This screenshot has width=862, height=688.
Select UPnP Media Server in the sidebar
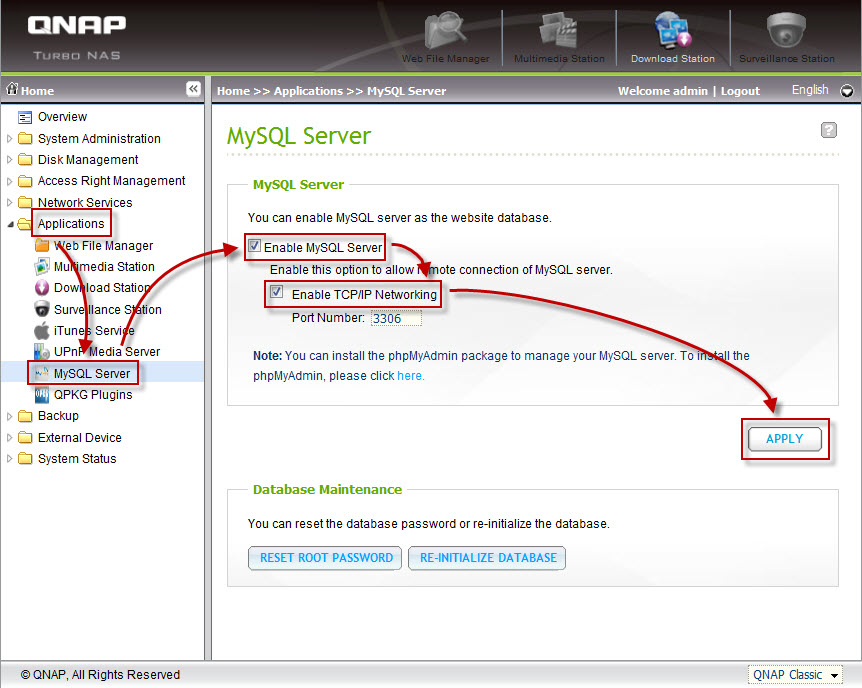(107, 351)
